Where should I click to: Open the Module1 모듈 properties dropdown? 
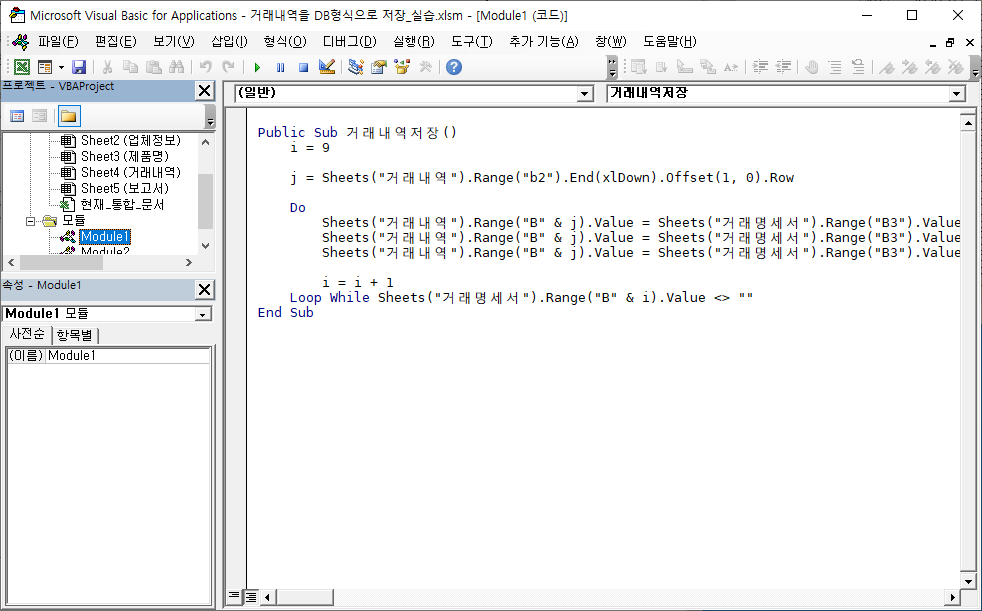[x=203, y=314]
